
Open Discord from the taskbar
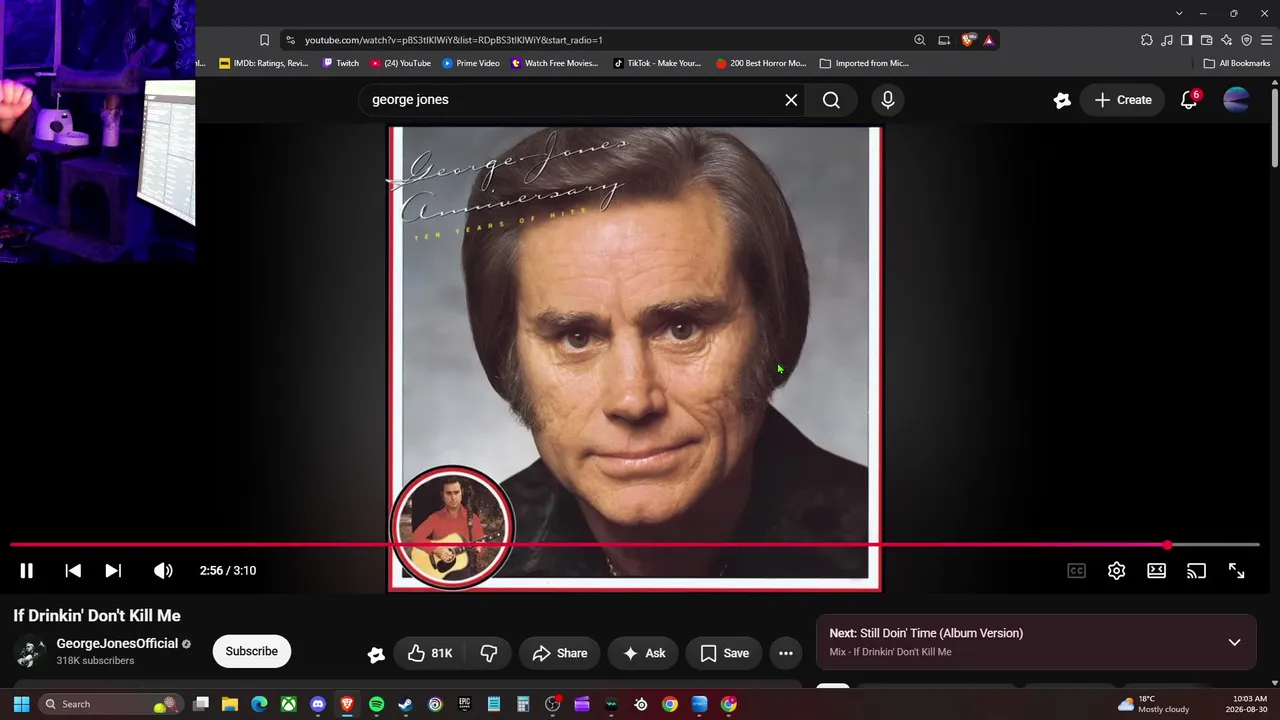tap(318, 704)
